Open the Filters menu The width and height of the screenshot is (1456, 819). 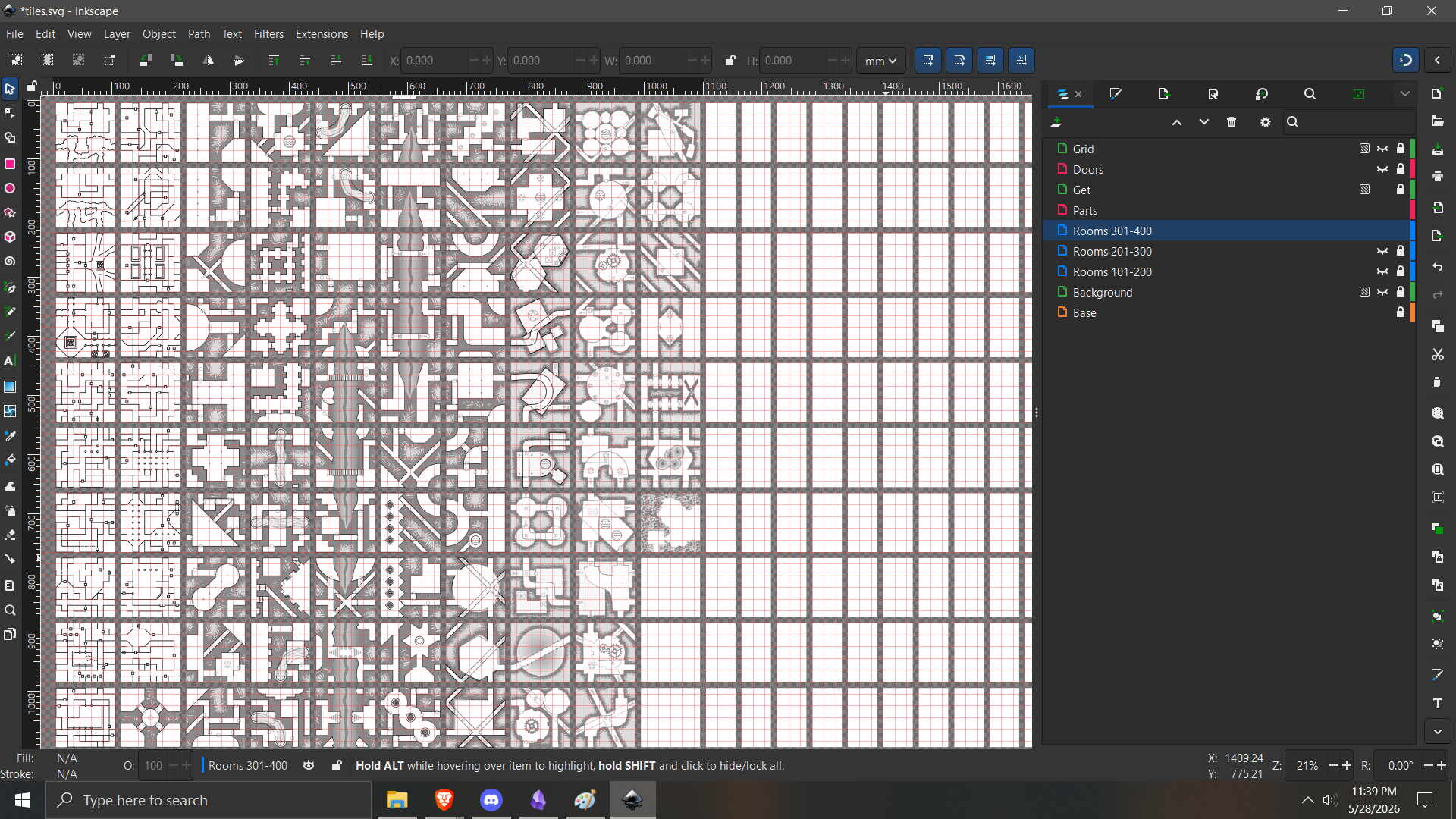point(268,34)
